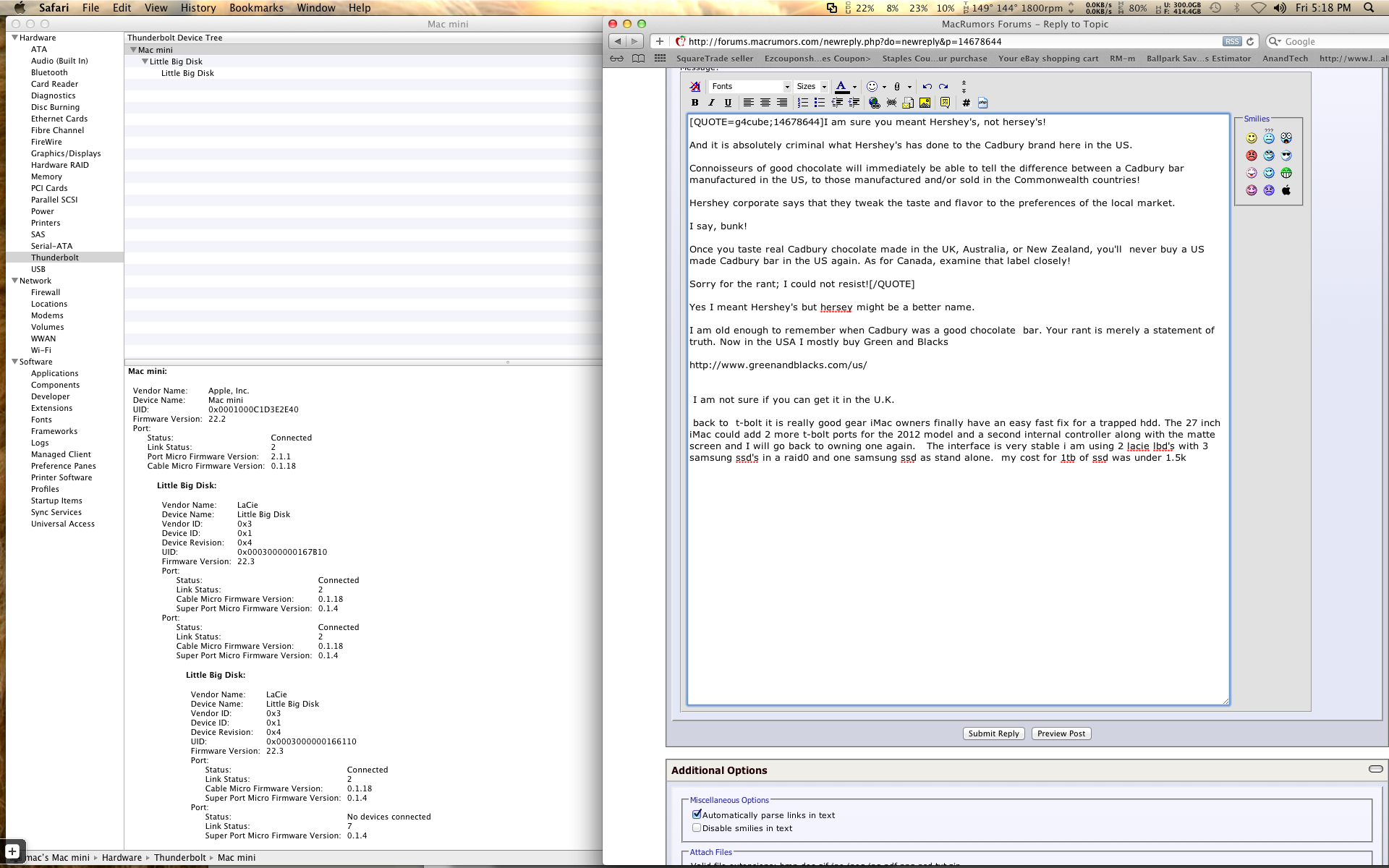This screenshot has height=868, width=1389.
Task: Insert the green grinning smiley
Action: click(1286, 173)
